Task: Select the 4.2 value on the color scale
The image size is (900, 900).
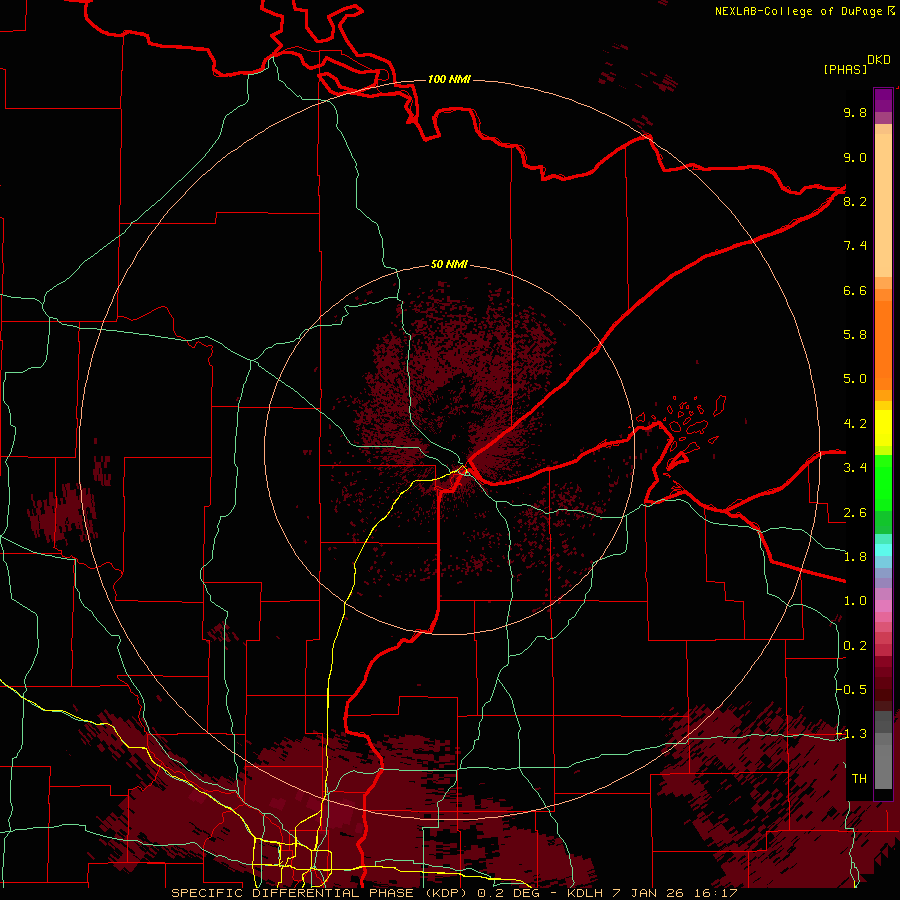Action: 855,424
